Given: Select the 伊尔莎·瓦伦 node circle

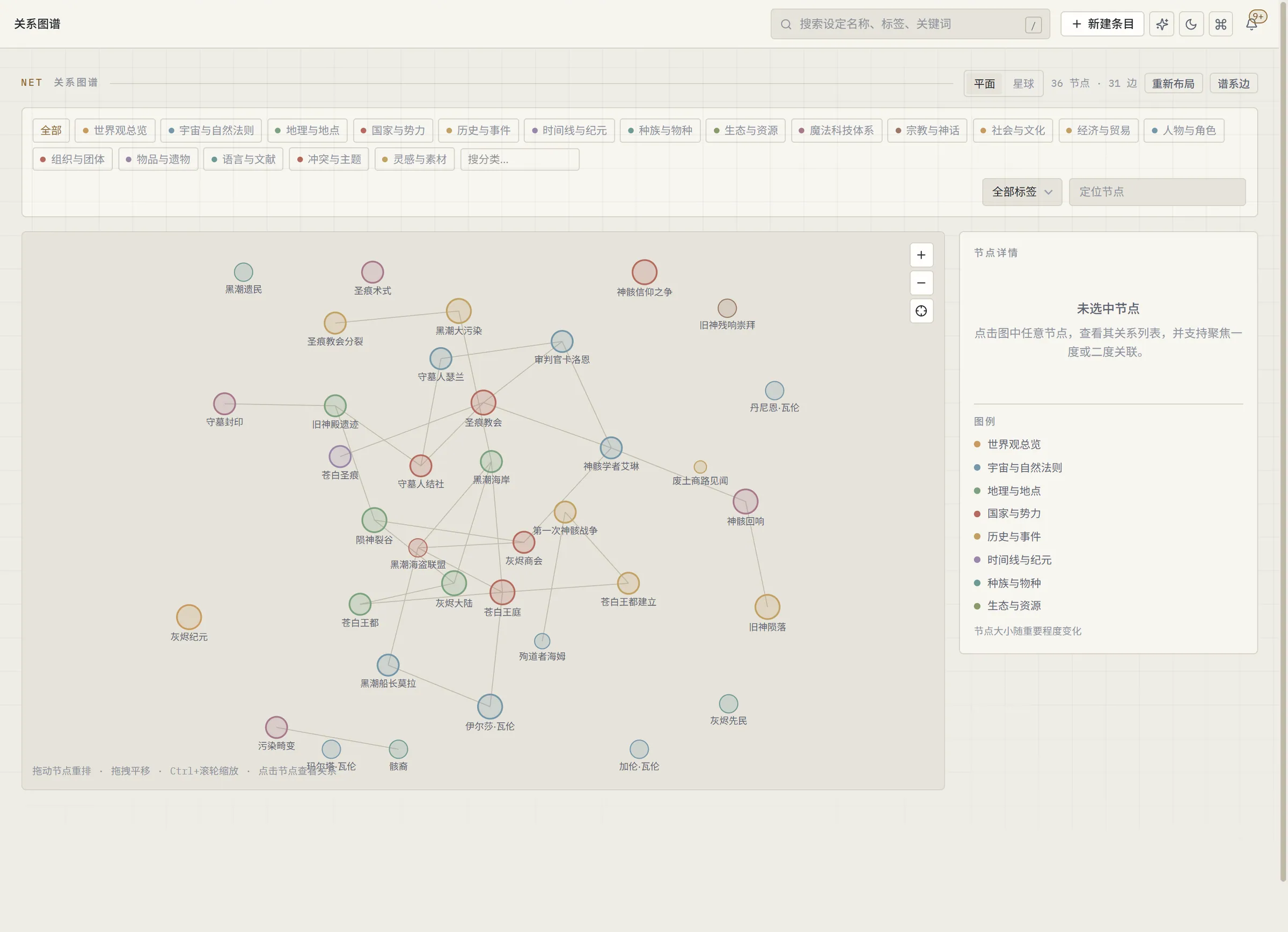Looking at the screenshot, I should tap(490, 707).
